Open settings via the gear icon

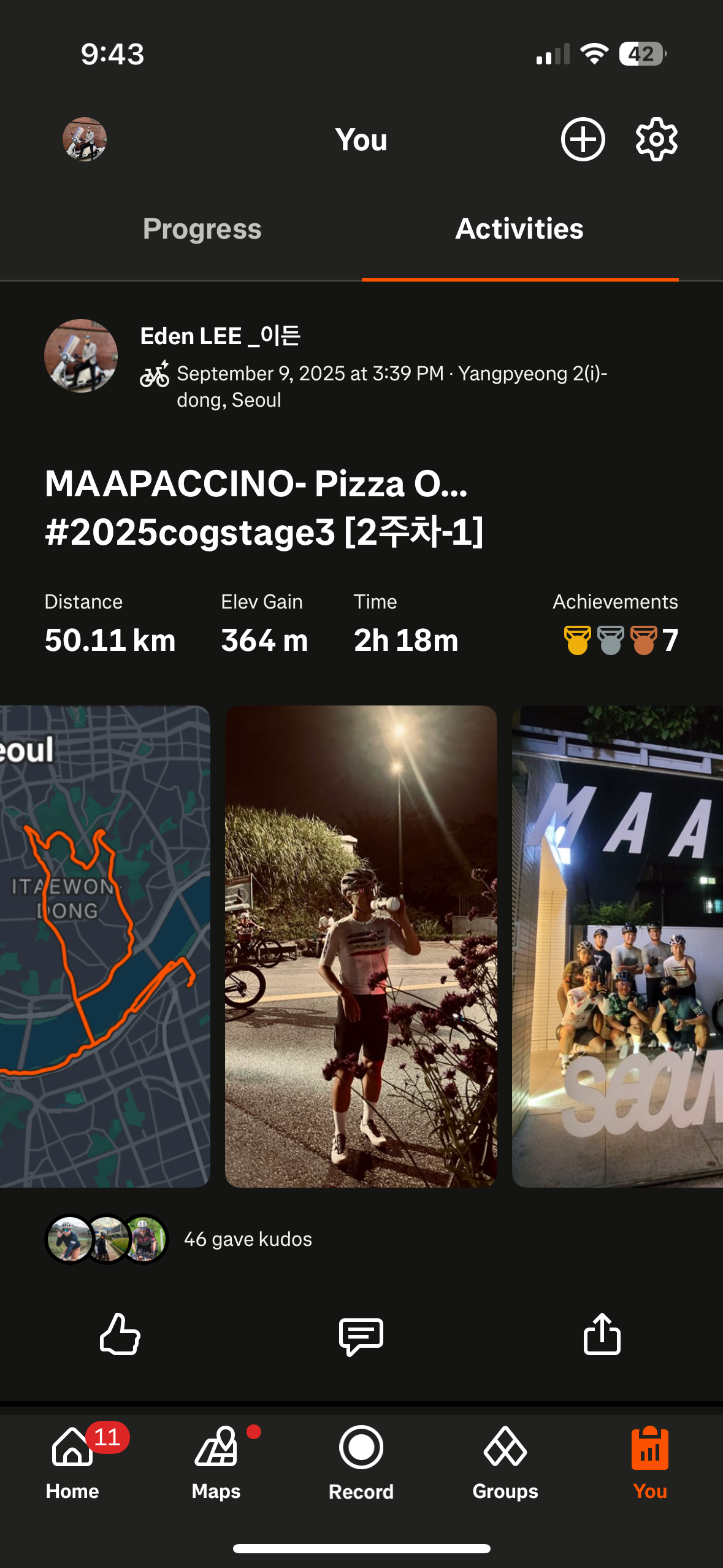point(656,139)
